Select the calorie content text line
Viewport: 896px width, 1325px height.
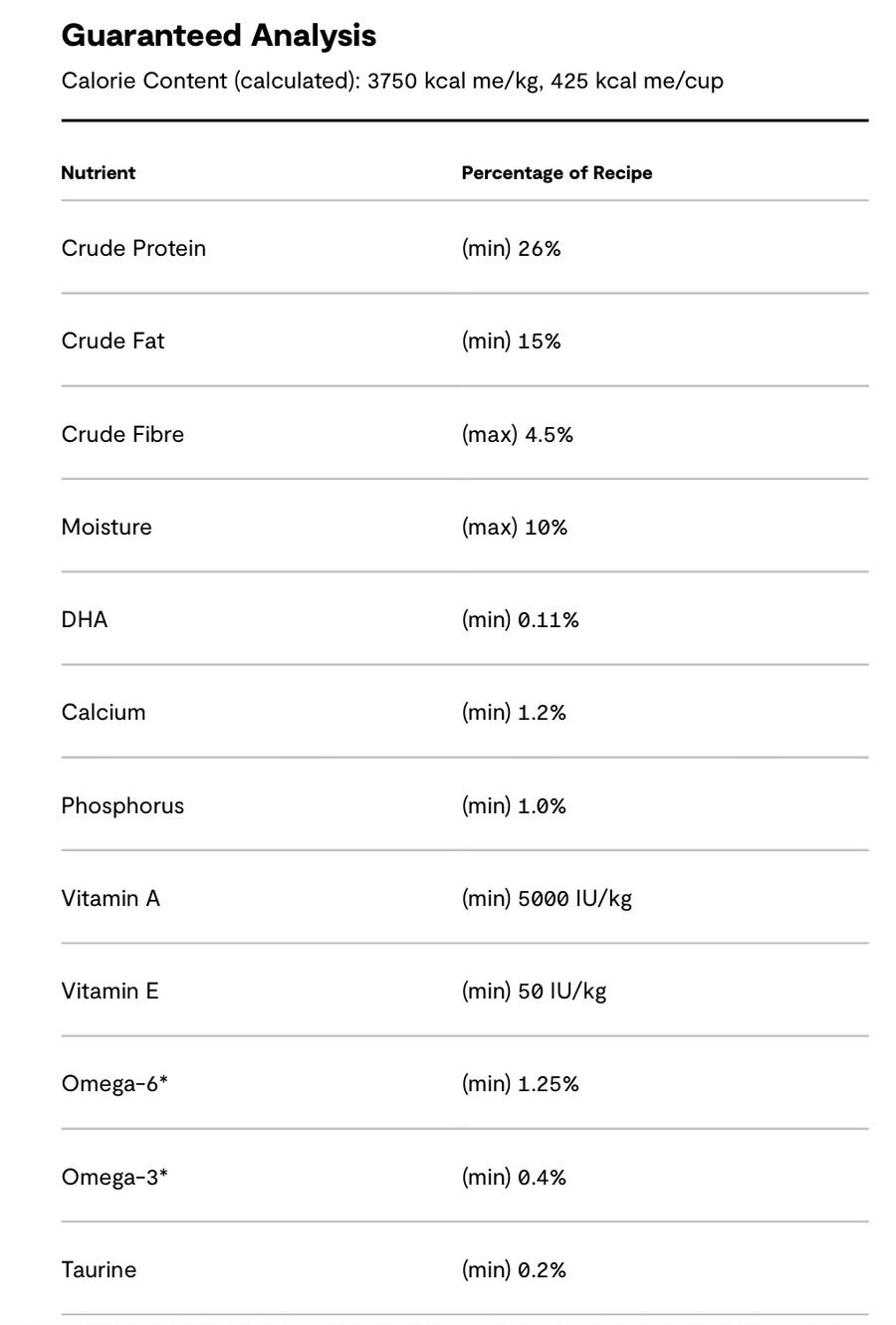tap(392, 81)
